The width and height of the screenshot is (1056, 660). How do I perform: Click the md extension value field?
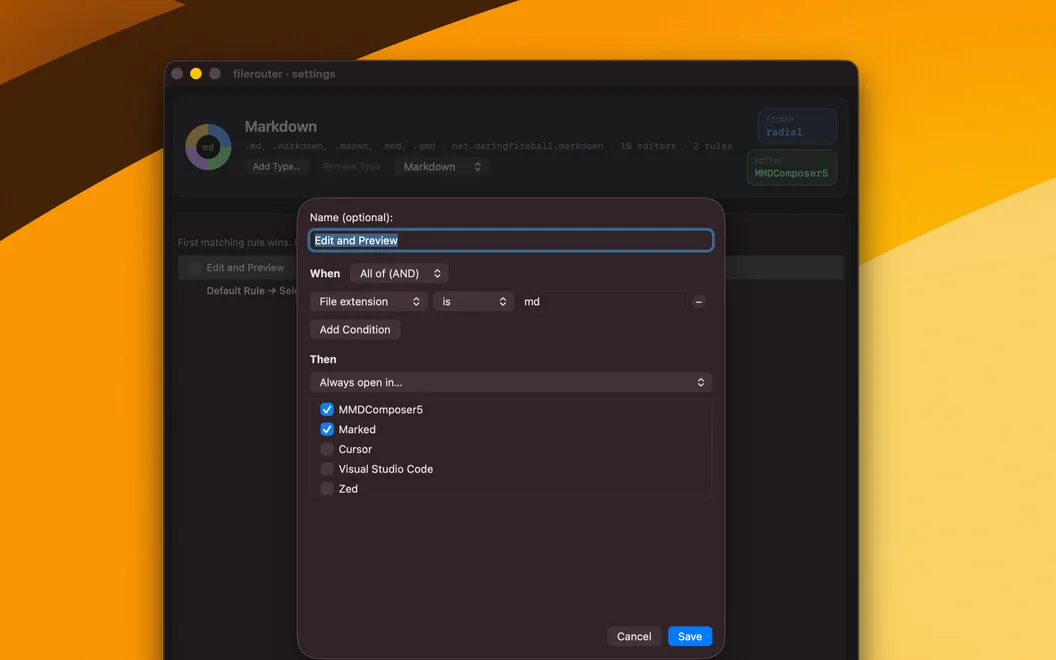pyautogui.click(x=601, y=302)
